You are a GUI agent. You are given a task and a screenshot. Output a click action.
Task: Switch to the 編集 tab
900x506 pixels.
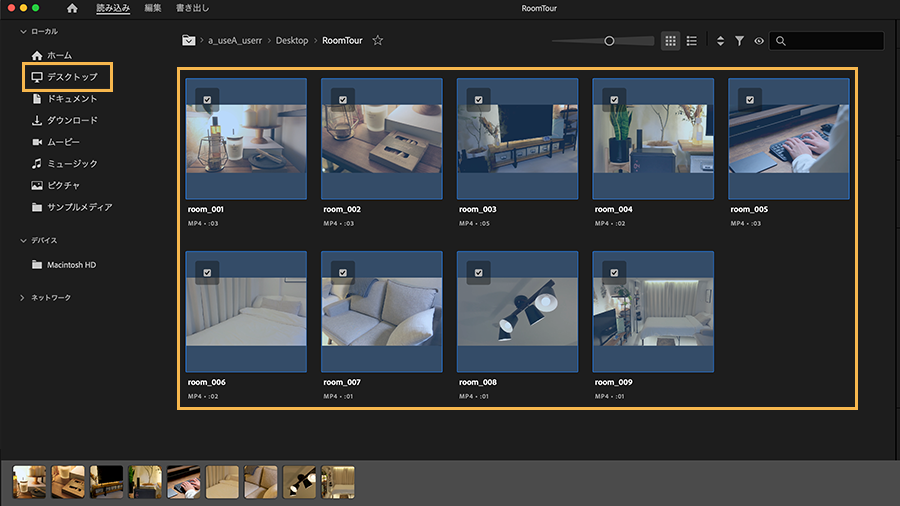click(x=153, y=8)
